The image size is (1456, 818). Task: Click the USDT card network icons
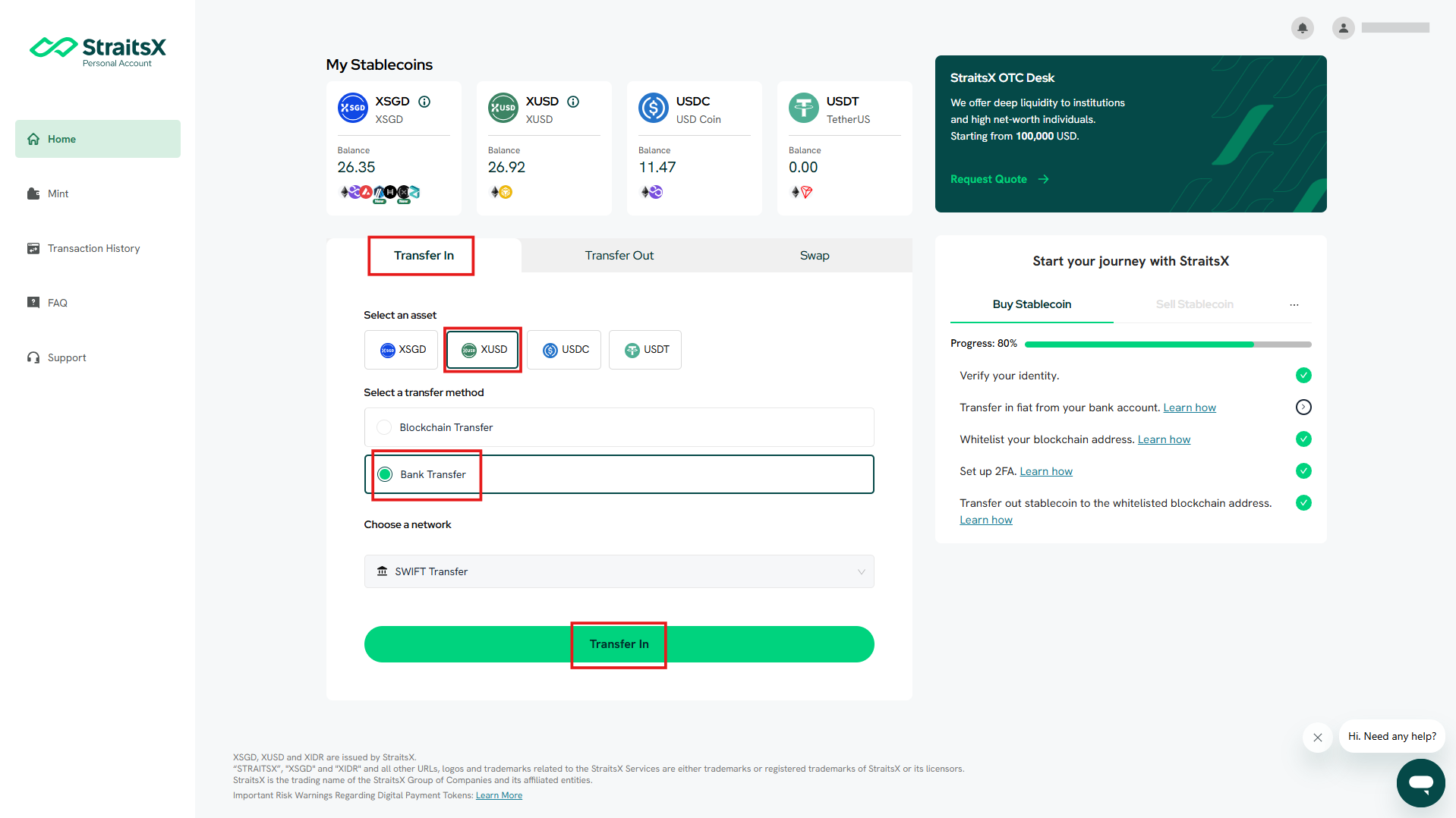click(x=802, y=193)
